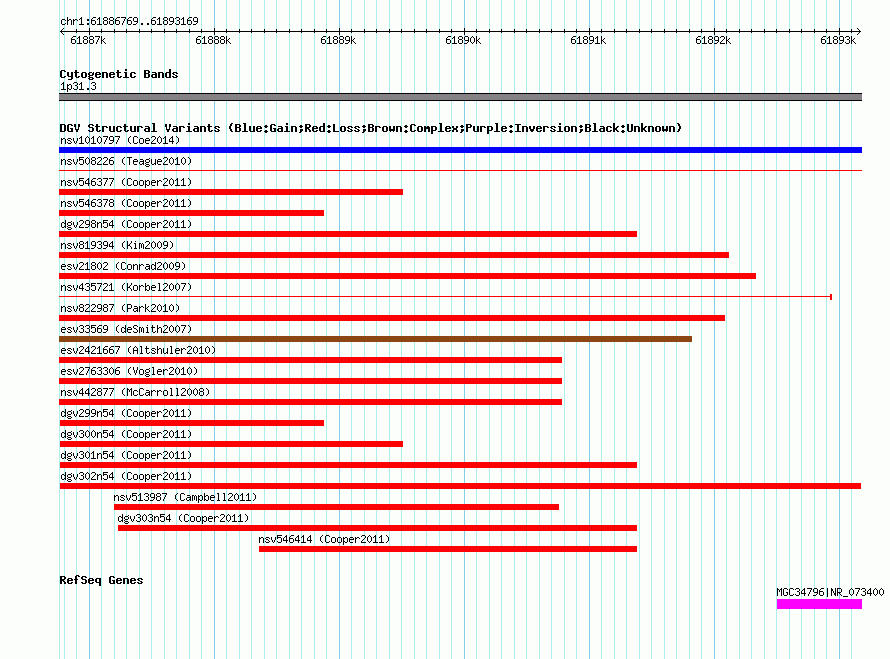Open nsv513987 (Campbell2011) variant label
The image size is (890, 659).
(x=185, y=497)
